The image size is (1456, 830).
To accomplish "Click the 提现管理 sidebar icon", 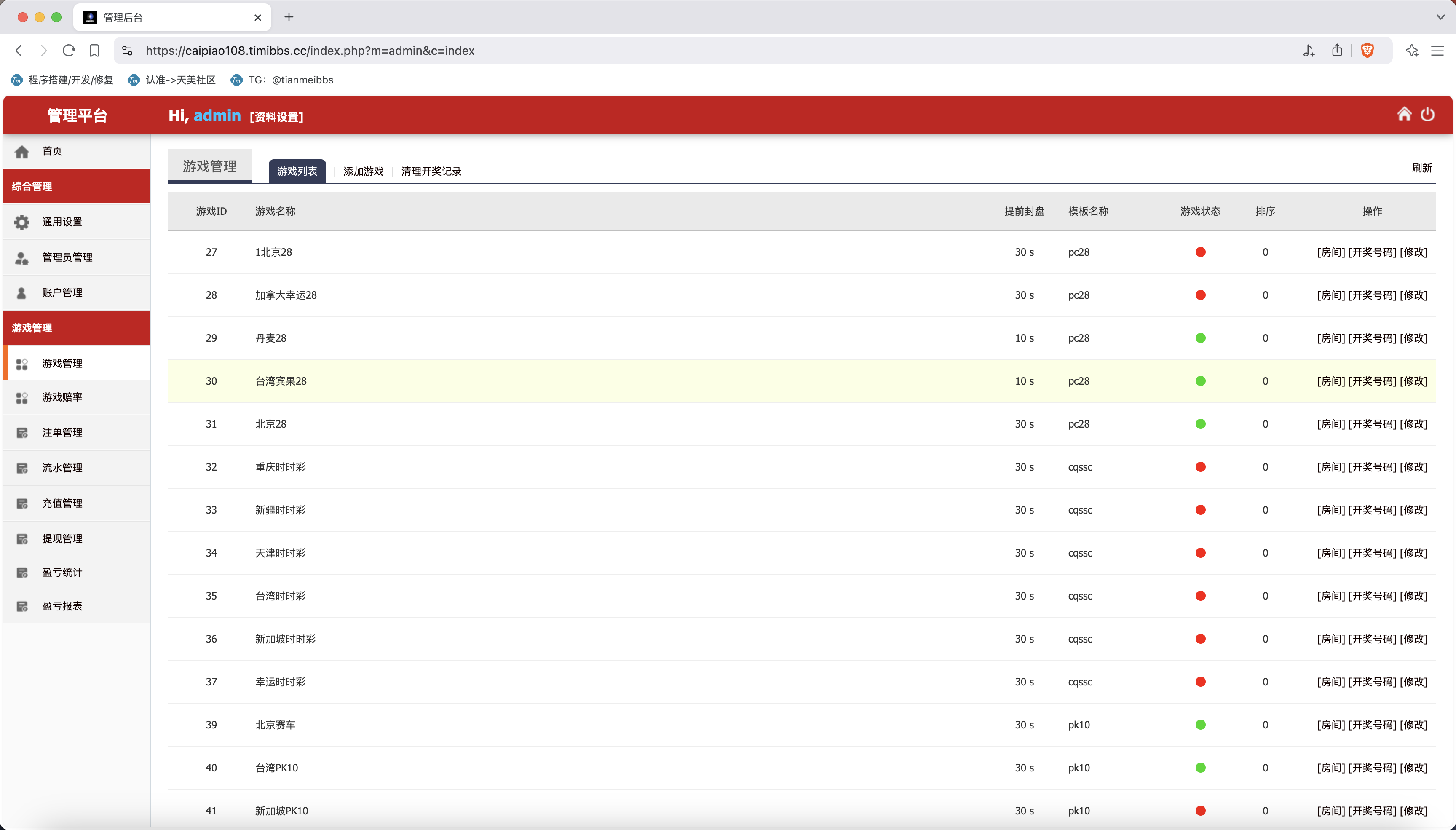I will coord(21,539).
